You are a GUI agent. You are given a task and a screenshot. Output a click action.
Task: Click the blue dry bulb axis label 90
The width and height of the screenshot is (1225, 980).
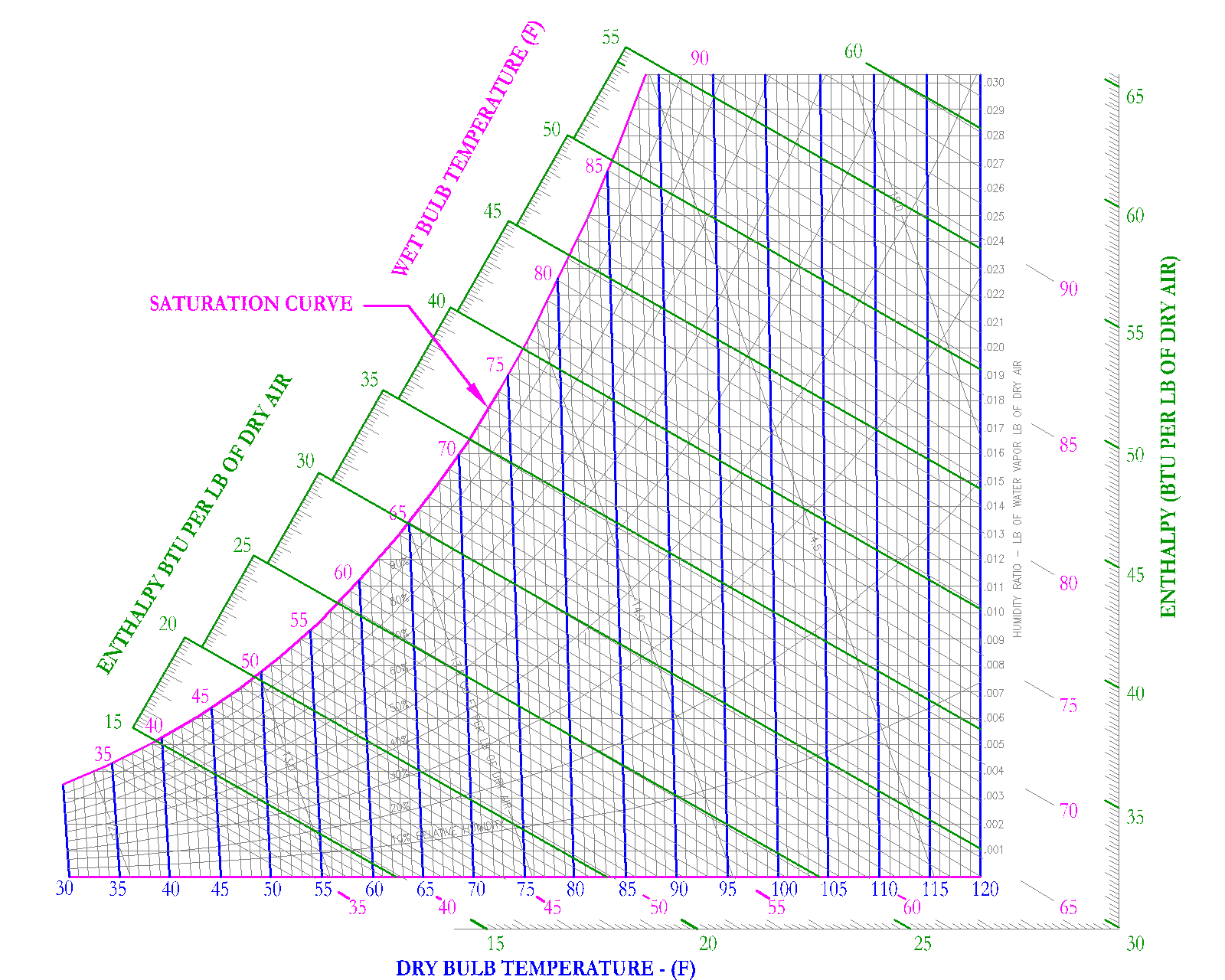679,889
